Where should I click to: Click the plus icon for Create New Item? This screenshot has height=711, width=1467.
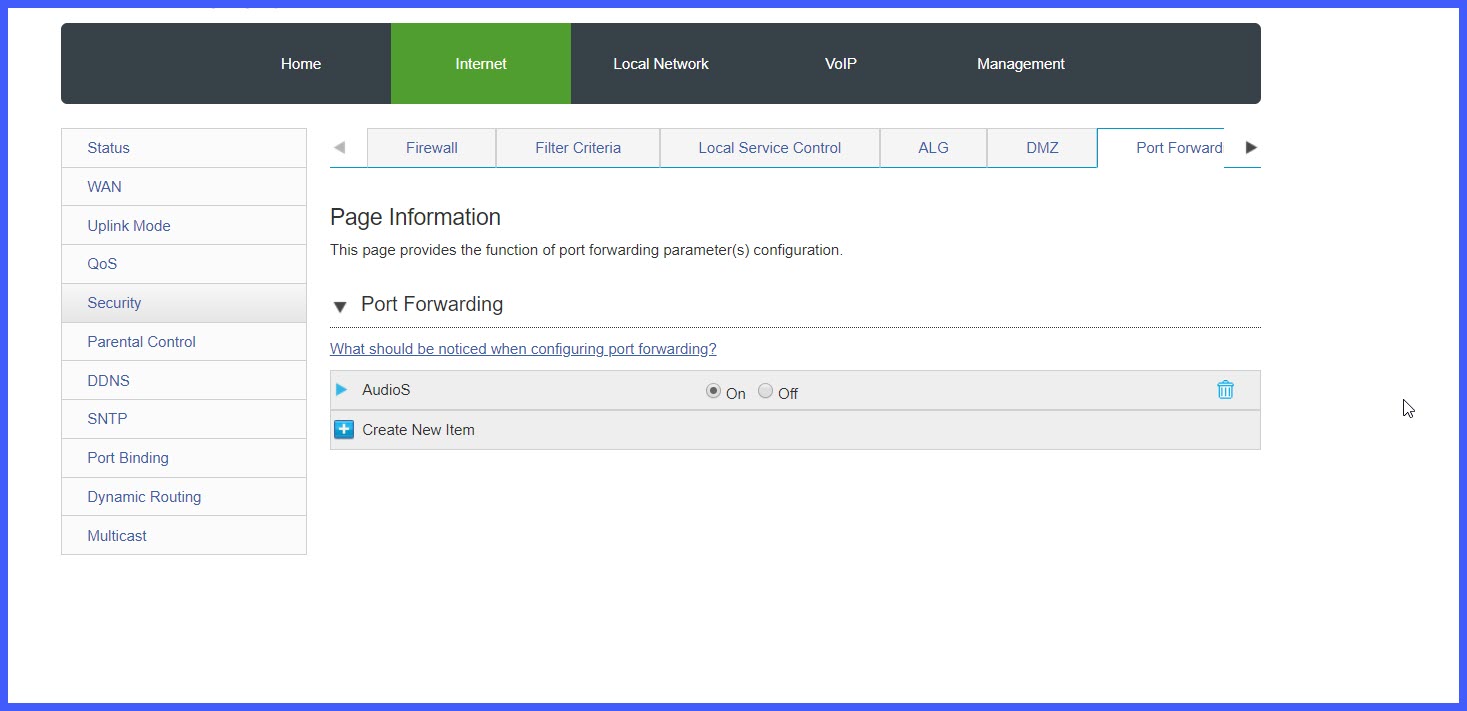pos(344,430)
